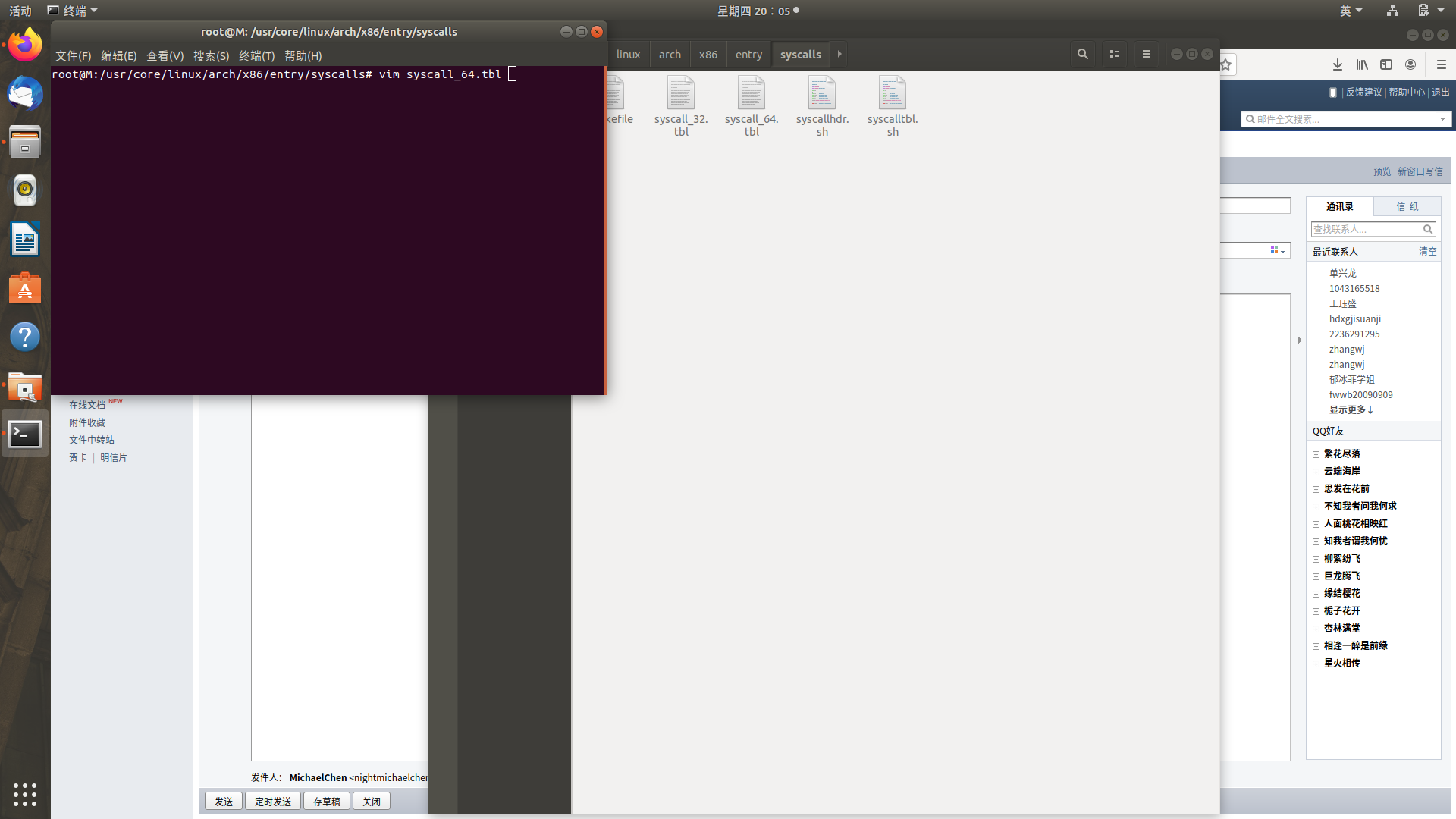This screenshot has width=1456, height=819.
Task: Select the syscalltbl.sh file
Action: 893,107
